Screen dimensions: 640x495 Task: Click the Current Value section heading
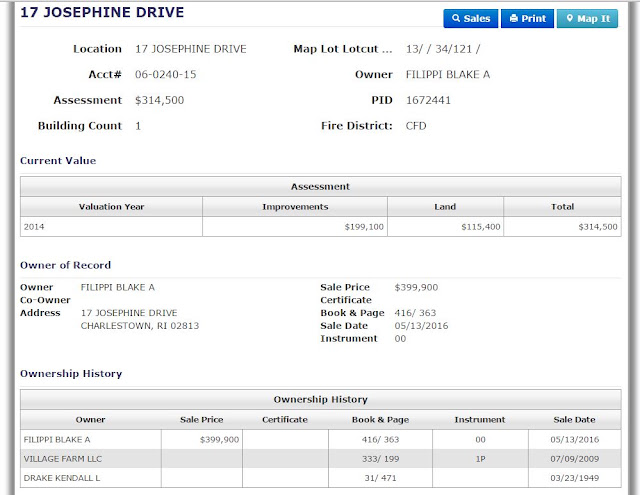pos(58,160)
